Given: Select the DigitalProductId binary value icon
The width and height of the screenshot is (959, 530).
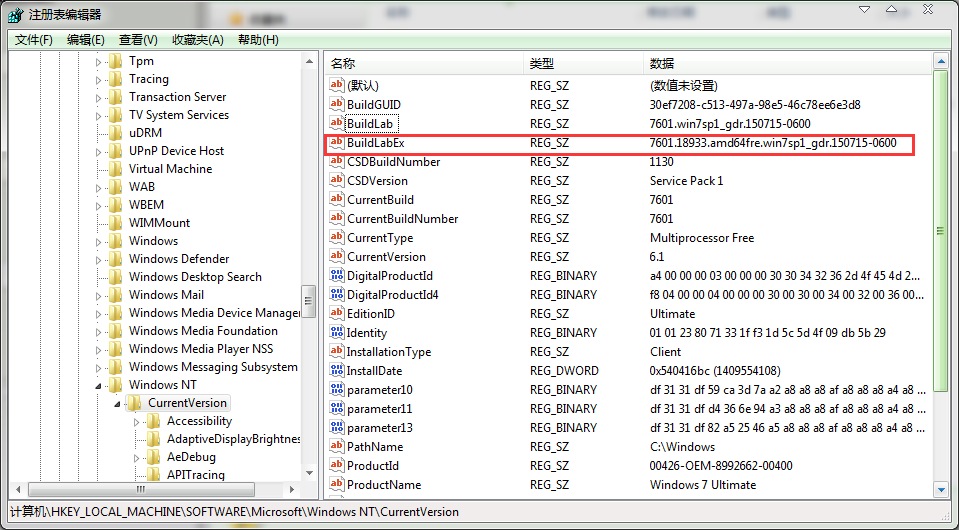Looking at the screenshot, I should pos(337,276).
